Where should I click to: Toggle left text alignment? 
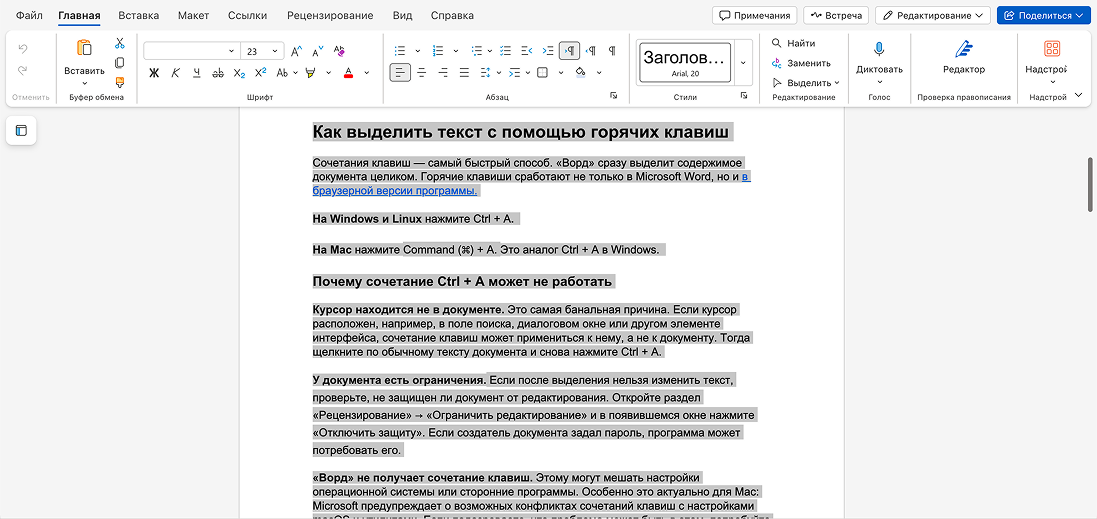click(x=400, y=72)
